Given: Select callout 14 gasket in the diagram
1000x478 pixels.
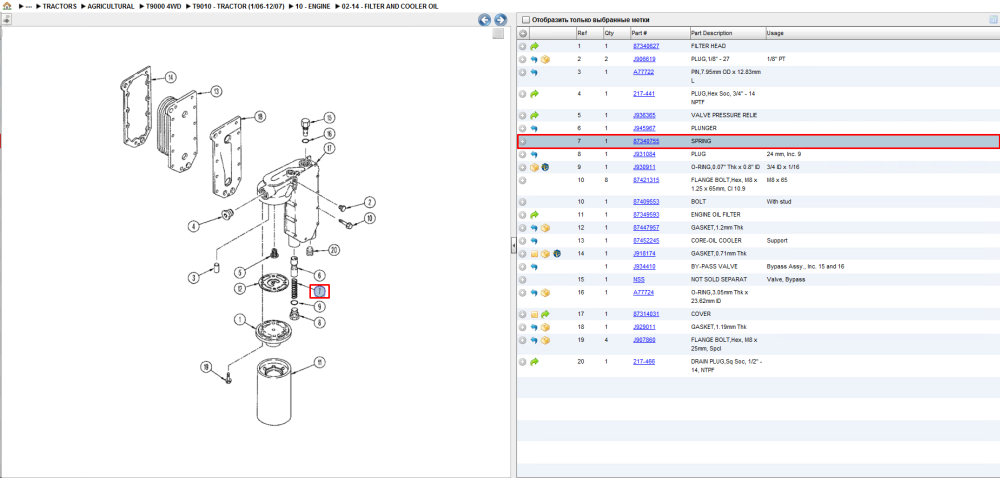Looking at the screenshot, I should pyautogui.click(x=170, y=77).
